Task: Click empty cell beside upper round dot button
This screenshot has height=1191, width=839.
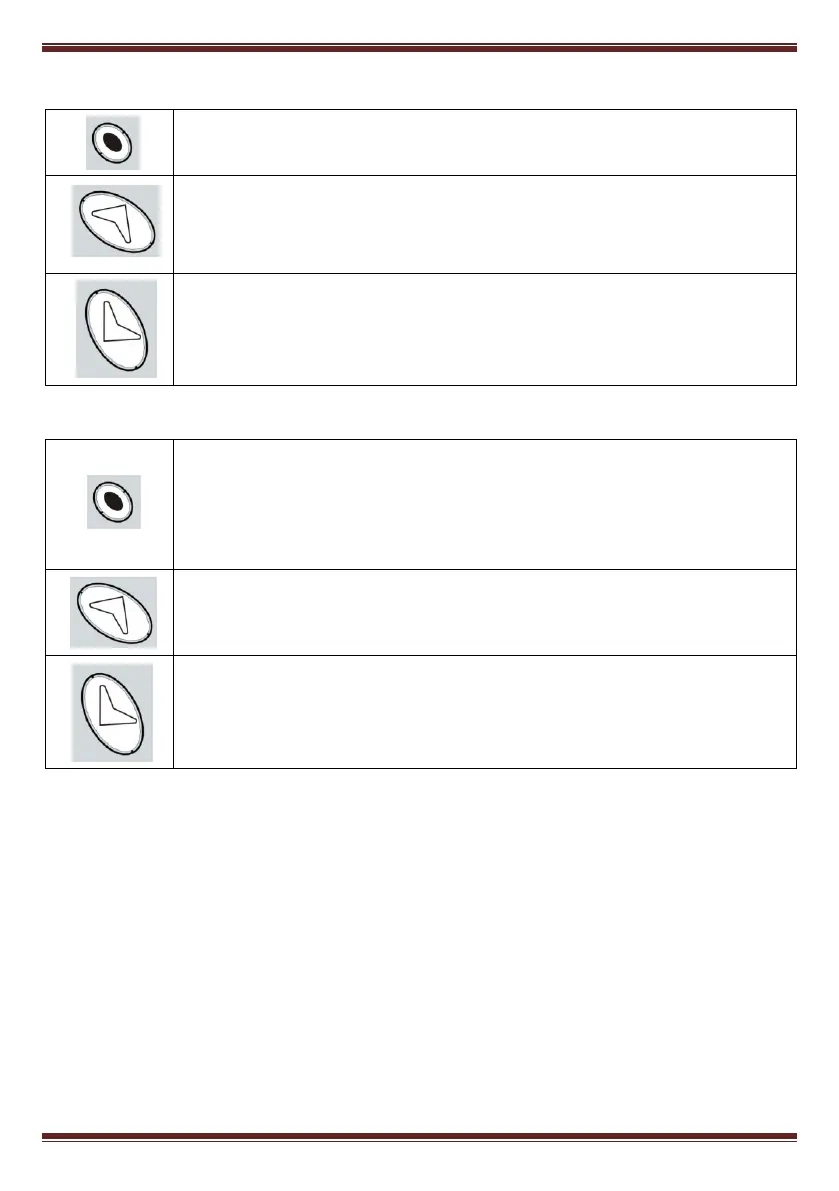Action: (484, 142)
